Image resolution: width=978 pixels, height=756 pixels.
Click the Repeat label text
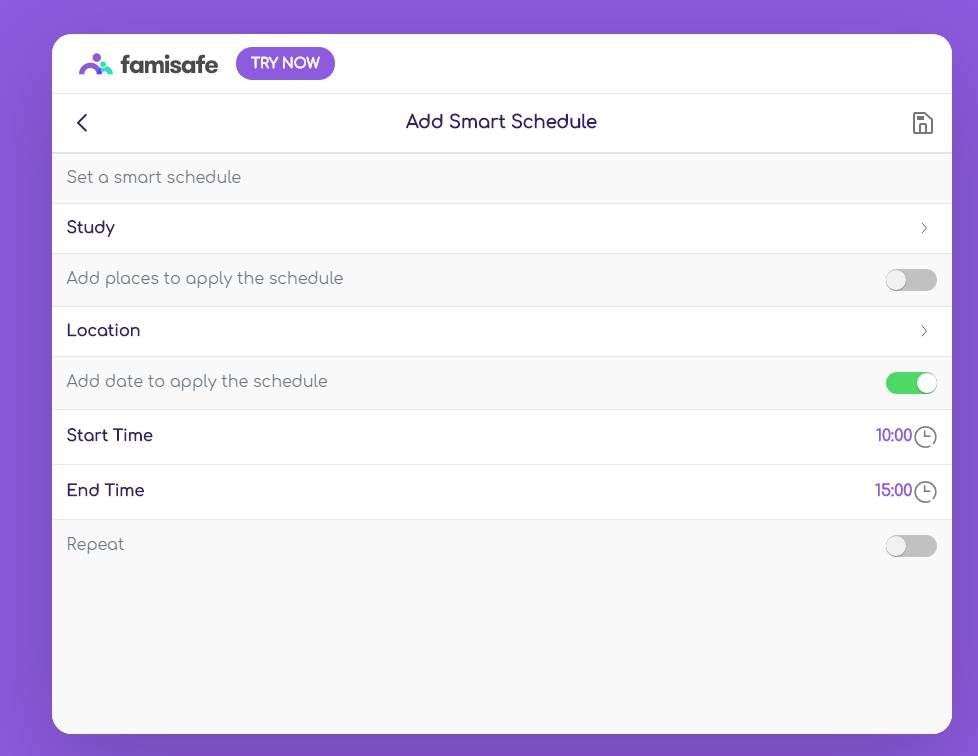point(96,545)
